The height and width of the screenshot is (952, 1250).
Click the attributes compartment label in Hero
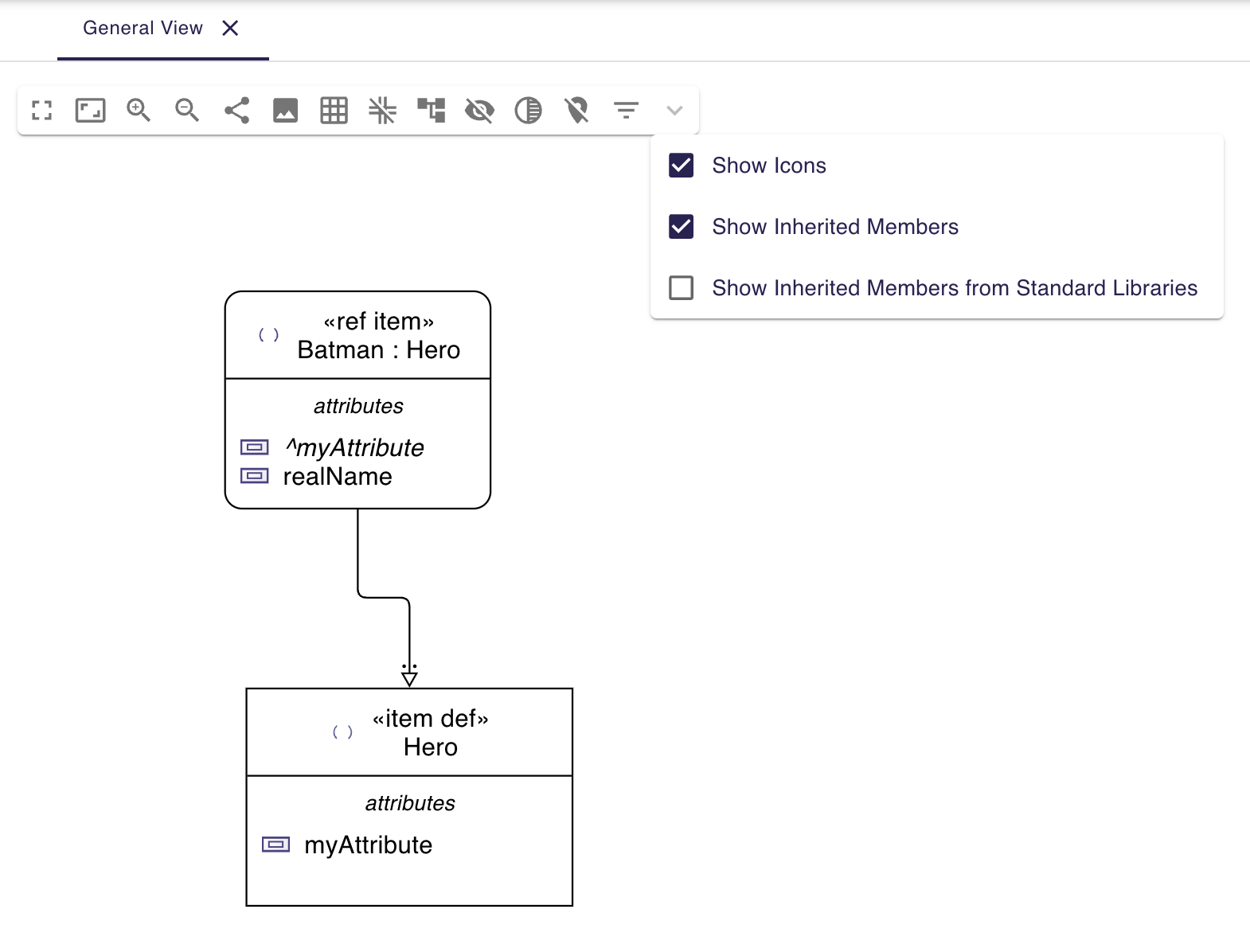(x=410, y=803)
